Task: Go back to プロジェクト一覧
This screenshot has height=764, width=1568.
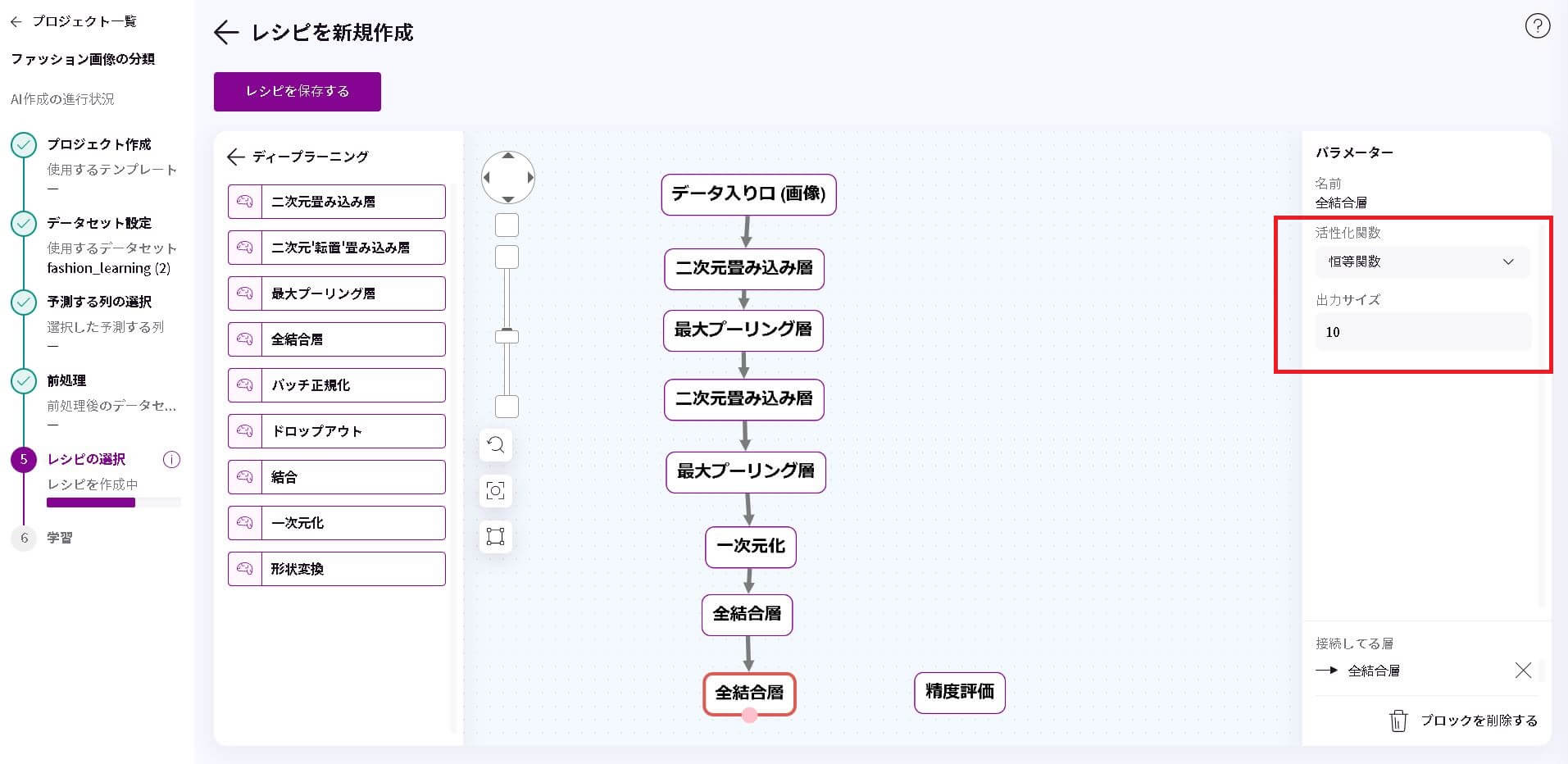Action: [x=73, y=21]
